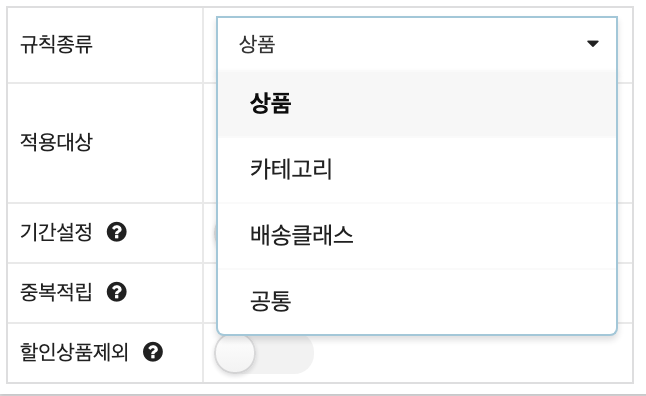Click the 중복적립 label text
The image size is (646, 396).
pos(56,292)
